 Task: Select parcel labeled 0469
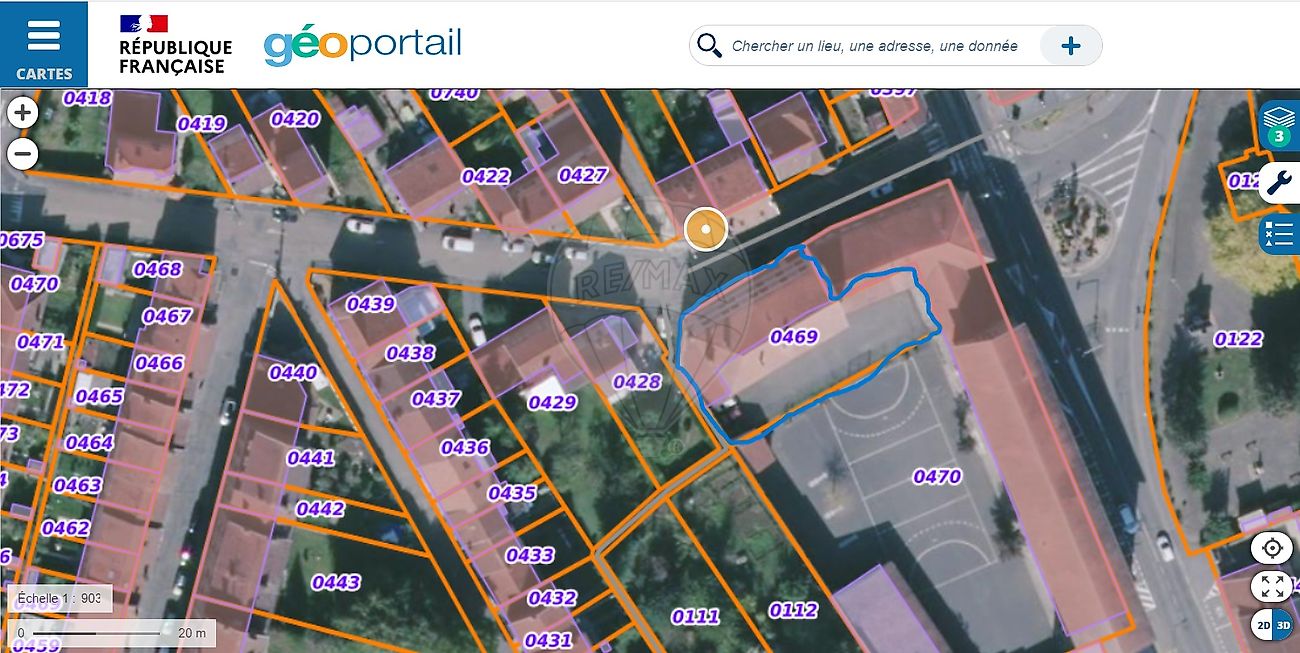click(793, 337)
